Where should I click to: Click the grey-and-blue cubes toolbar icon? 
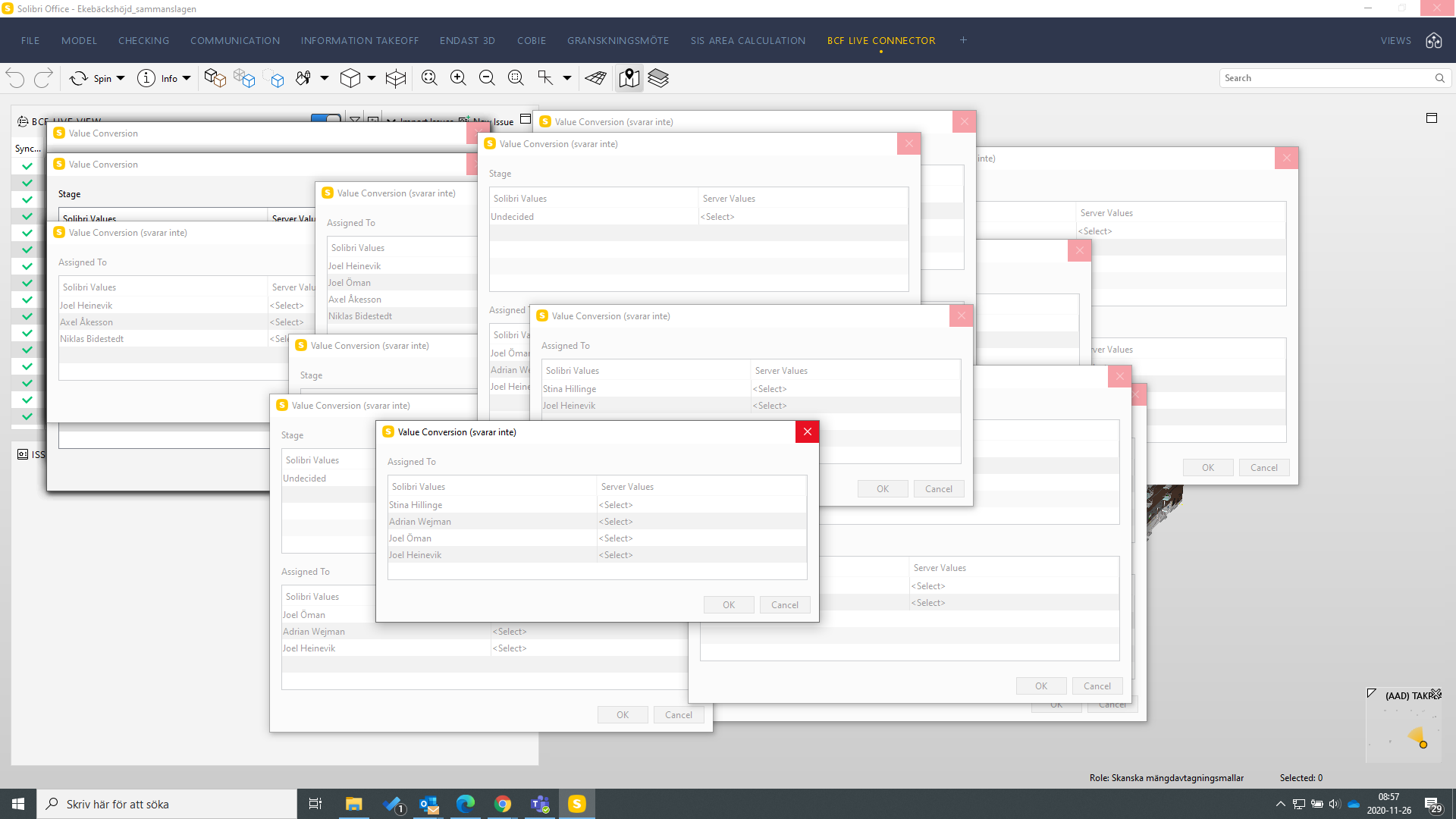click(x=244, y=78)
